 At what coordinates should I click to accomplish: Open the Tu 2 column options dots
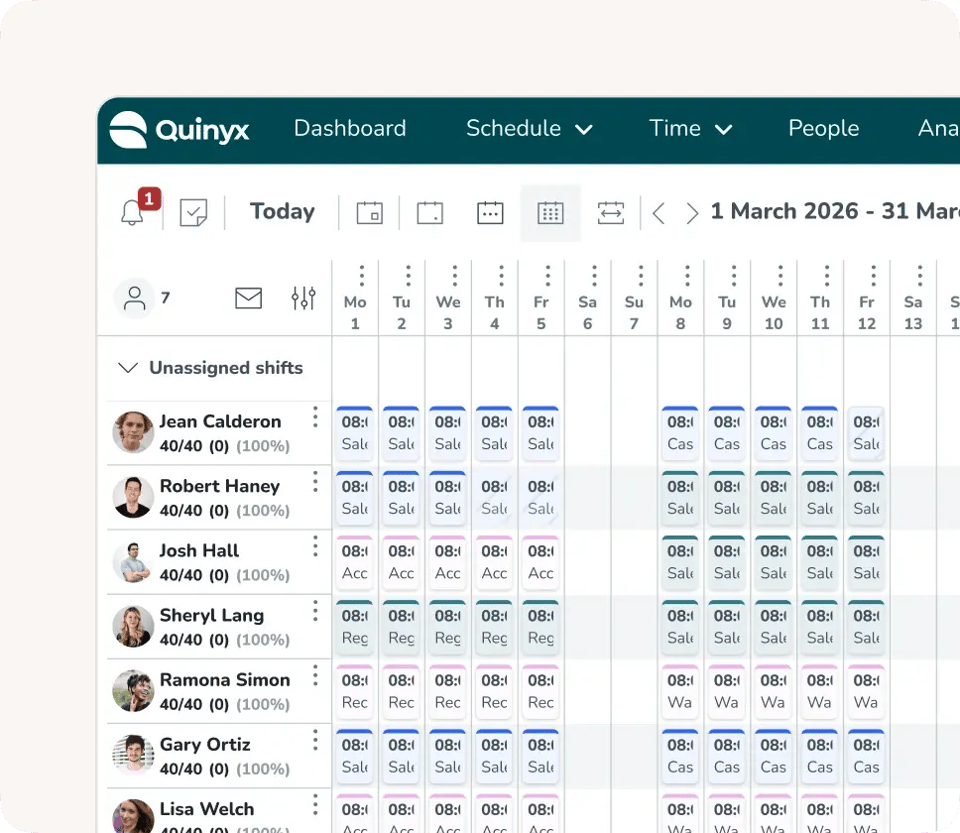point(408,276)
